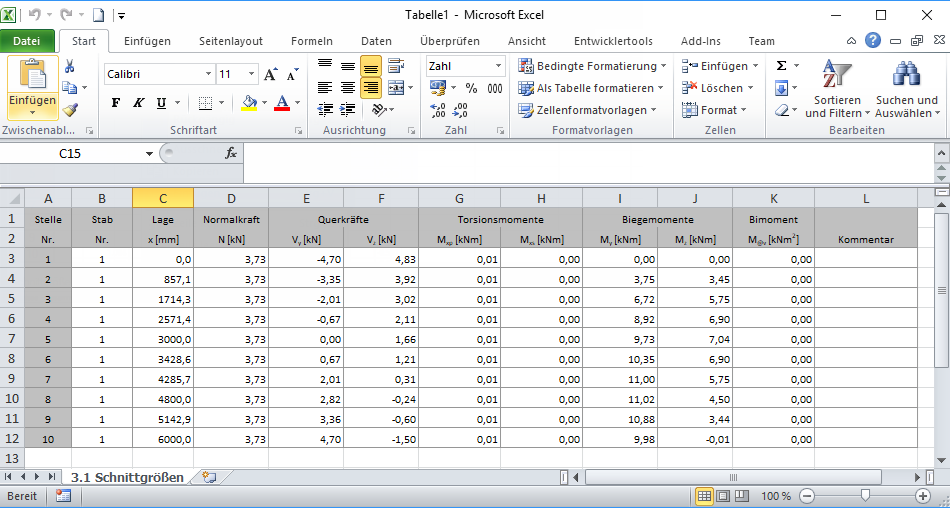This screenshot has width=950, height=508.
Task: Insert function using fx icon
Action: pos(231,153)
